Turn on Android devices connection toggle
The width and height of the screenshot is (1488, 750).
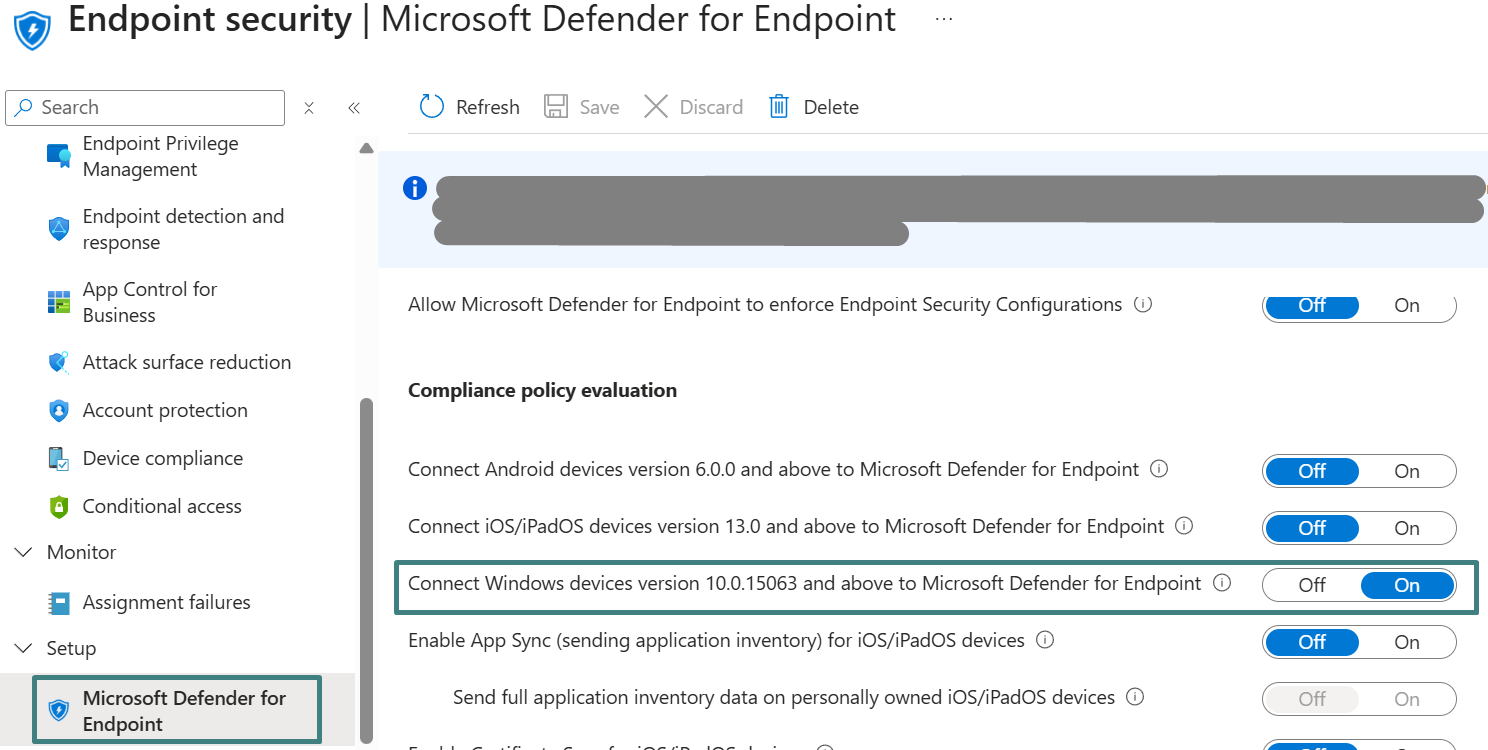click(x=1406, y=471)
